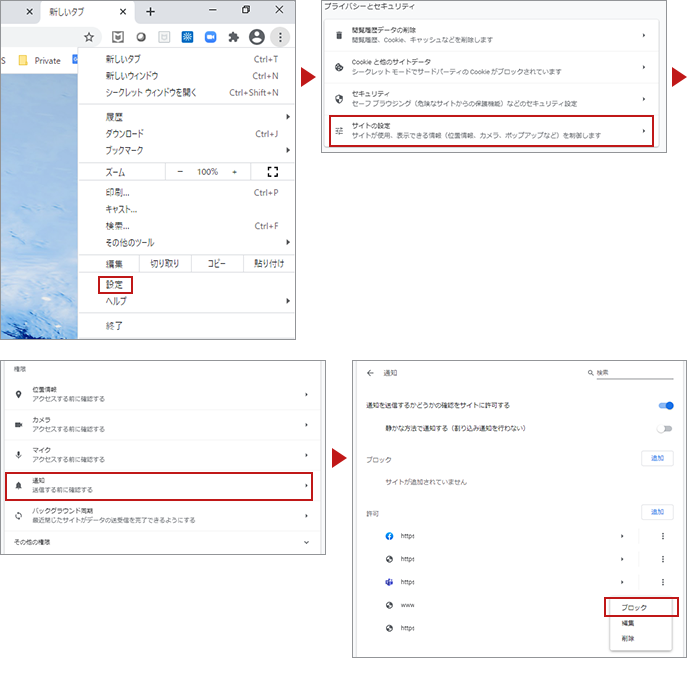Click the Zoom extension camera icon
The height and width of the screenshot is (673, 687).
click(210, 37)
